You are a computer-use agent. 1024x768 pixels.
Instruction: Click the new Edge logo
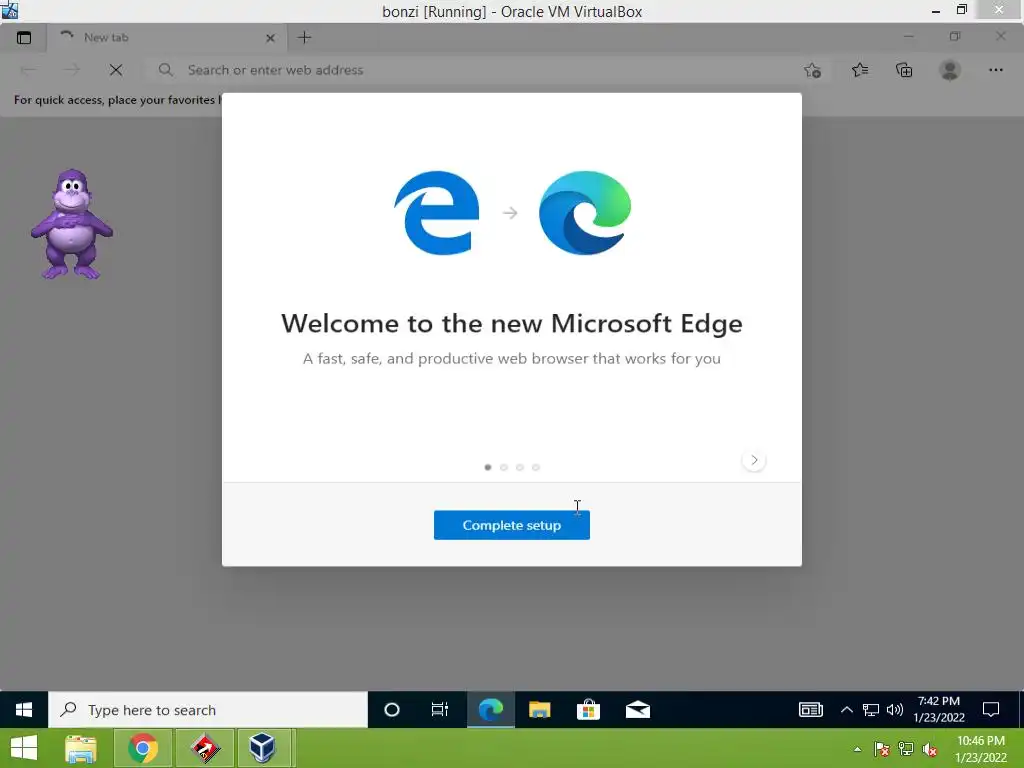click(x=585, y=213)
